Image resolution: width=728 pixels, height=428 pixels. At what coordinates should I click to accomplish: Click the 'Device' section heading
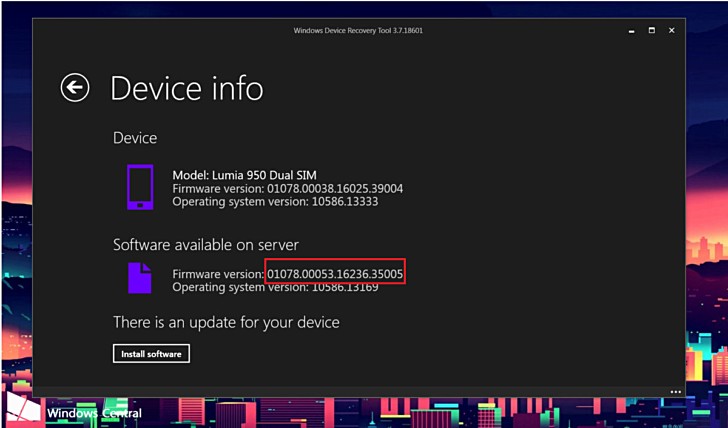135,138
